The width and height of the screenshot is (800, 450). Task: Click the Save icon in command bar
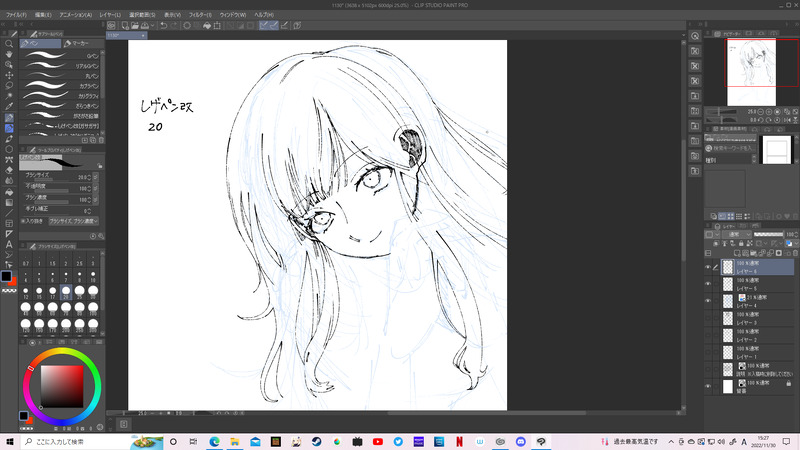click(145, 26)
